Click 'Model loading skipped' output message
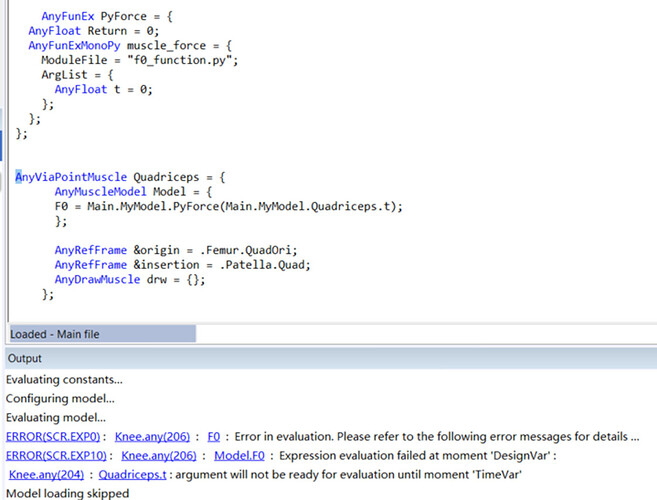This screenshot has height=500, width=657. point(67,493)
